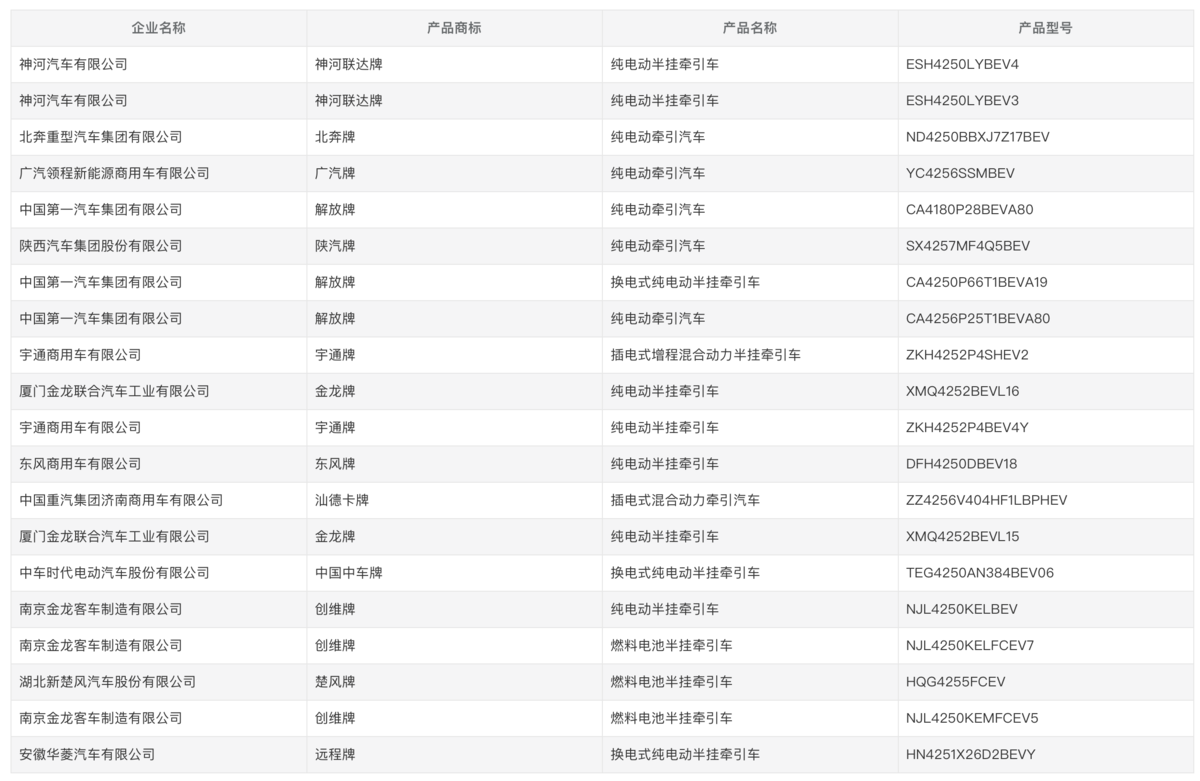Select the 中国中车牌 brand cell
Screen dimensions: 1200x781
tap(348, 573)
